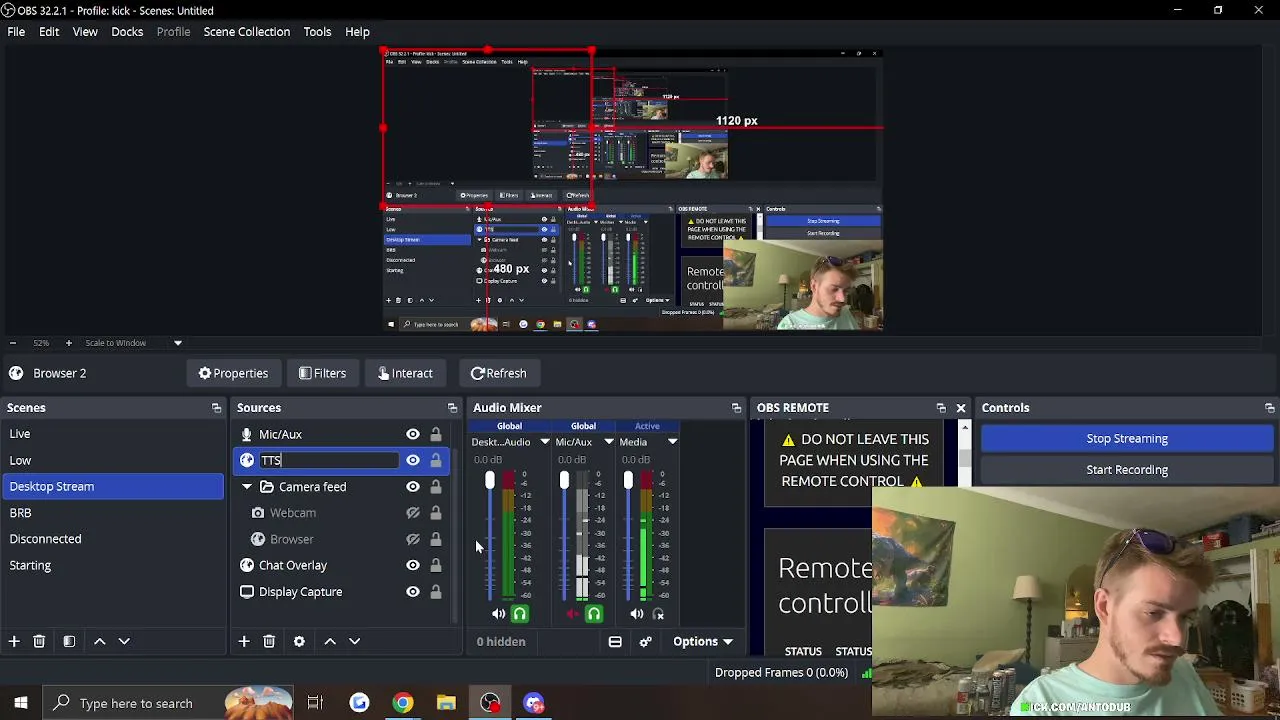The height and width of the screenshot is (720, 1280).
Task: Open Desktop Audio channel dropdown menu
Action: [x=544, y=442]
